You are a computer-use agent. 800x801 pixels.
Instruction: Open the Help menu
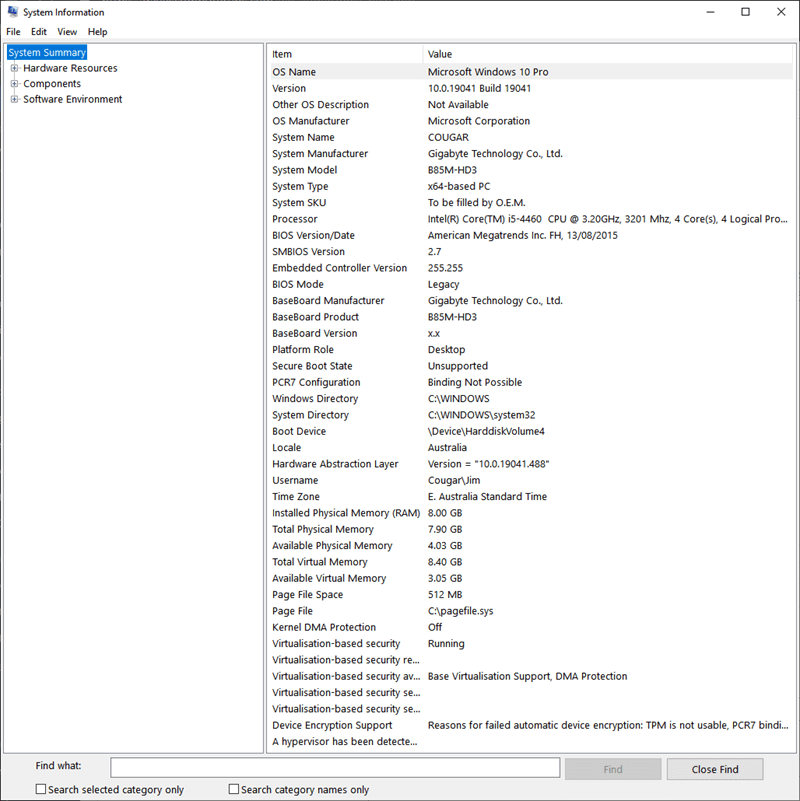(x=97, y=32)
